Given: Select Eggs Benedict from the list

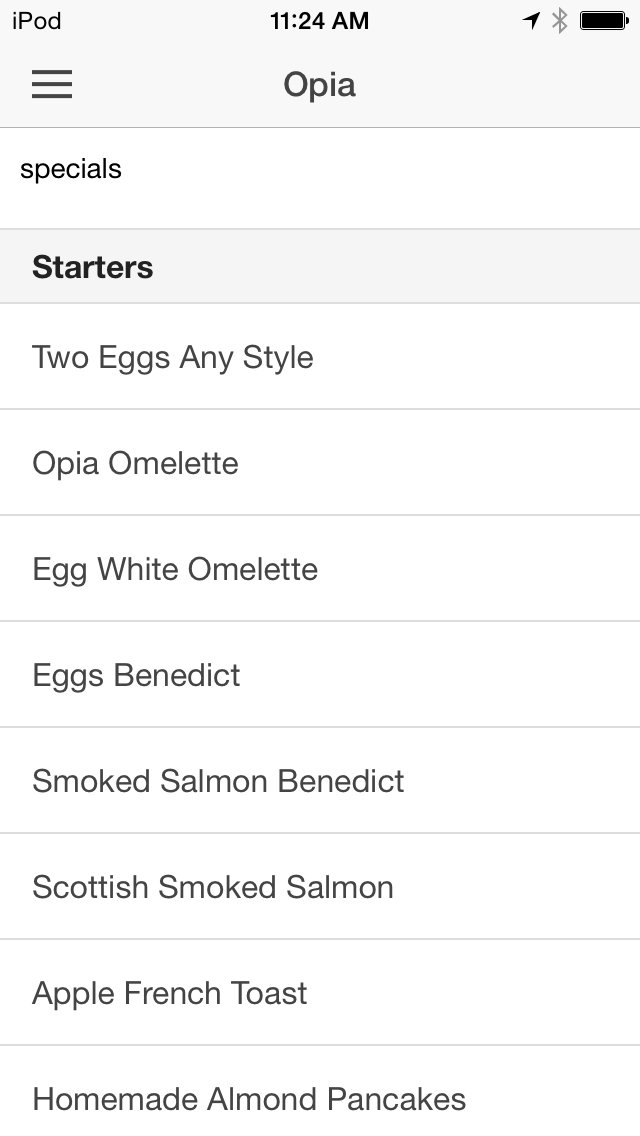Looking at the screenshot, I should coord(320,675).
